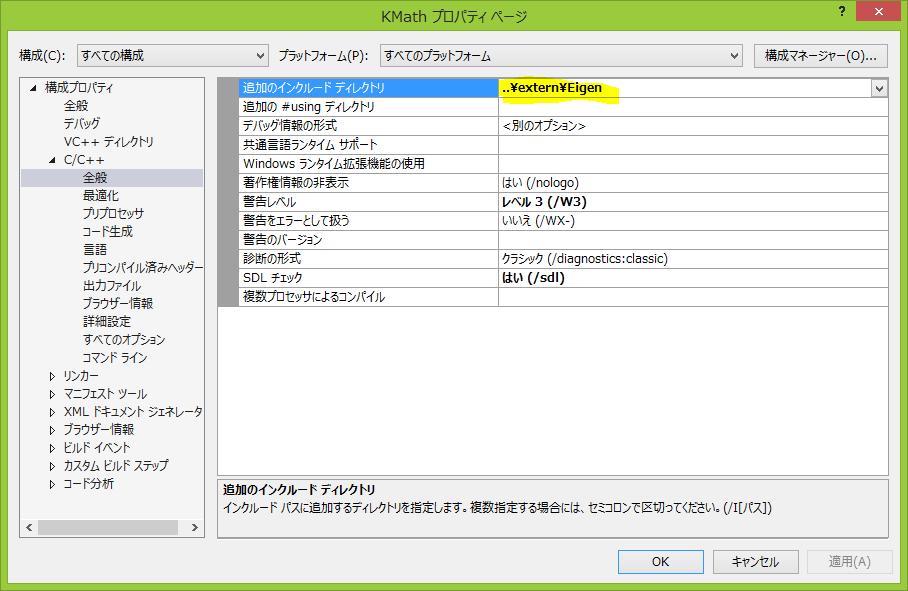The height and width of the screenshot is (591, 908).
Task: Select すべてのオプション tree item
Action: click(x=124, y=339)
